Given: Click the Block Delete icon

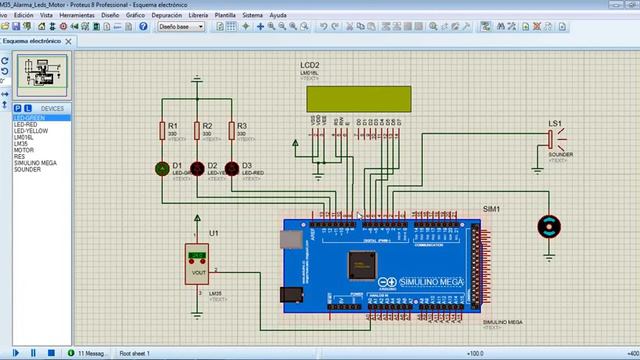Looking at the screenshot, I should click(x=419, y=27).
